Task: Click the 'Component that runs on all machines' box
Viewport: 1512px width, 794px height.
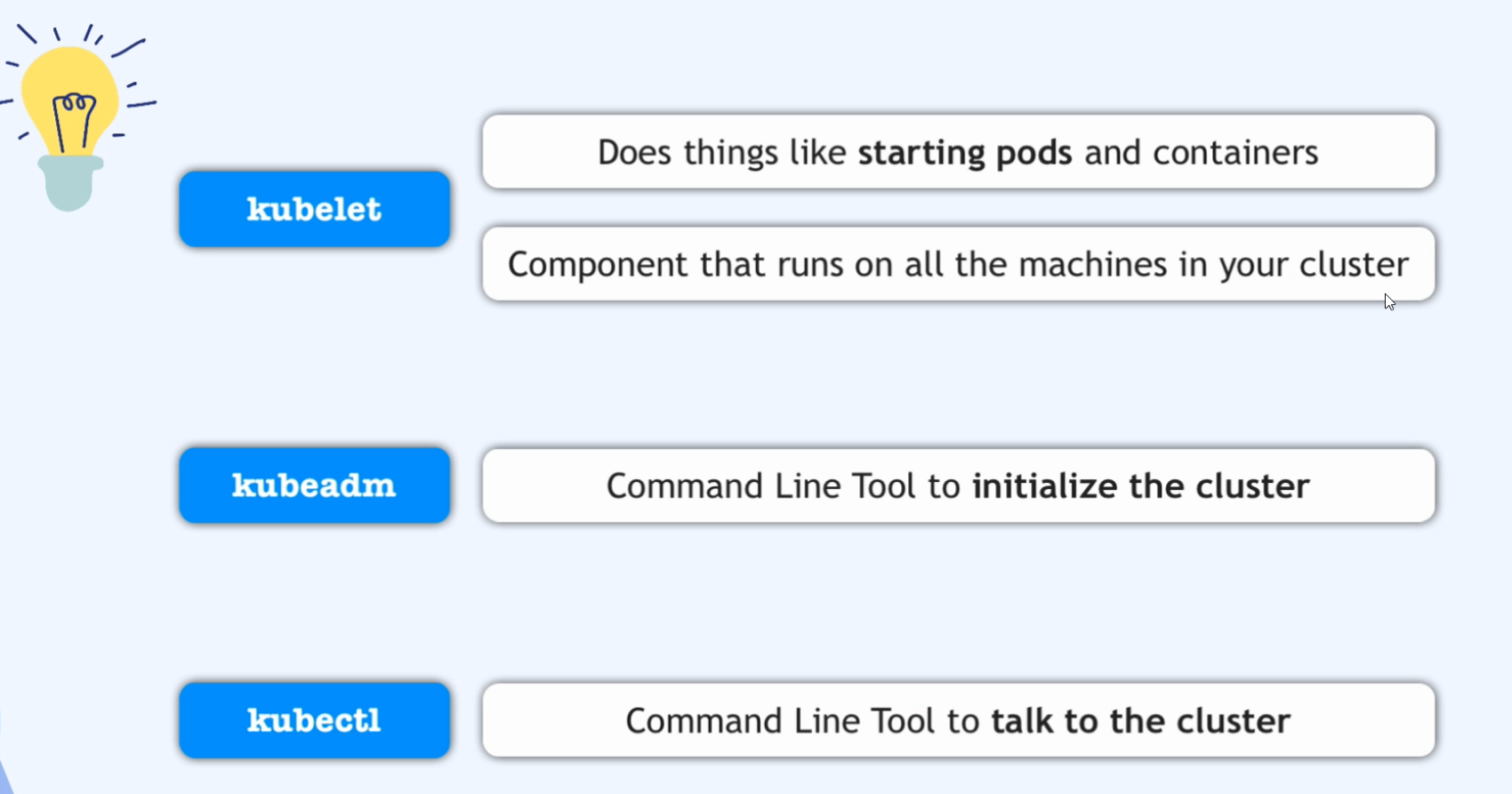Action: coord(959,264)
